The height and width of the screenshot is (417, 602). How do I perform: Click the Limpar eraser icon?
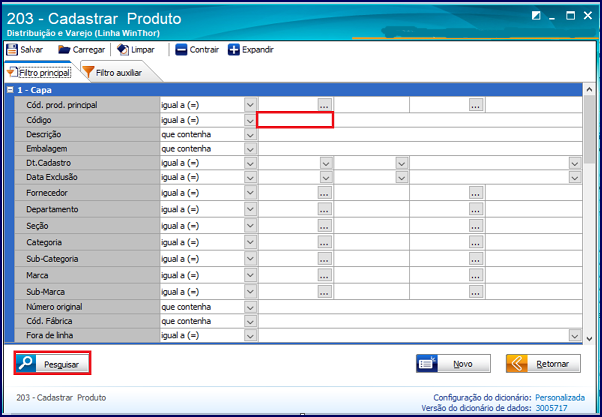[123, 50]
